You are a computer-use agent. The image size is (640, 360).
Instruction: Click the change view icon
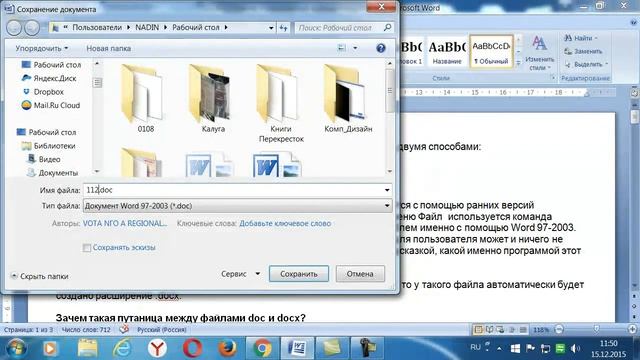point(342,48)
